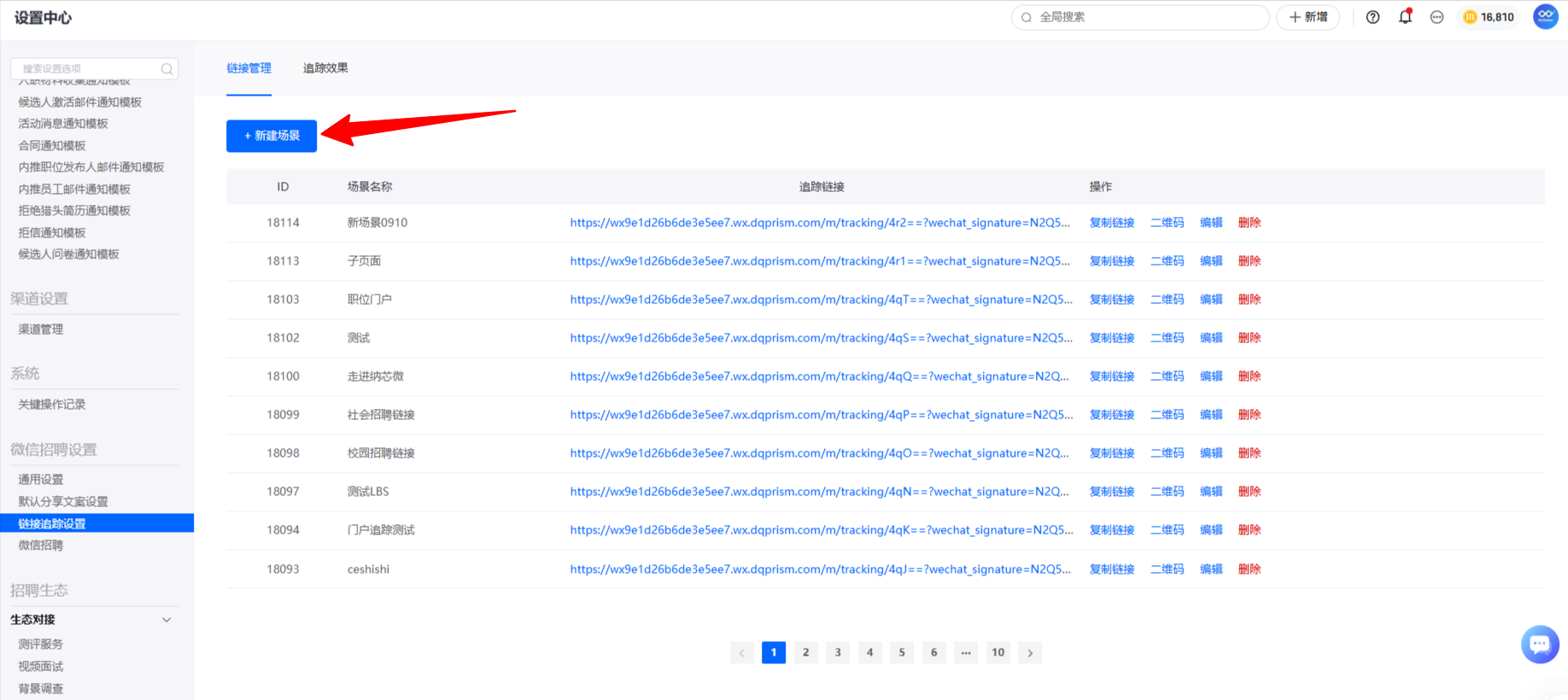Click the 场景名称 column header
The image size is (1568, 700).
coord(370,187)
